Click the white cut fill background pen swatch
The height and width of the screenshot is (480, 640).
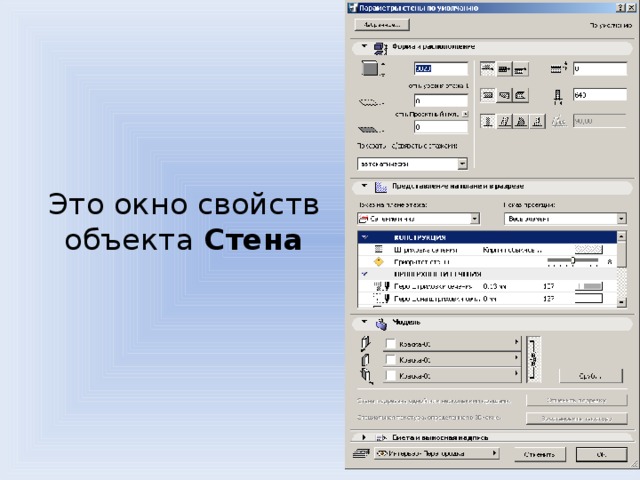pos(589,299)
